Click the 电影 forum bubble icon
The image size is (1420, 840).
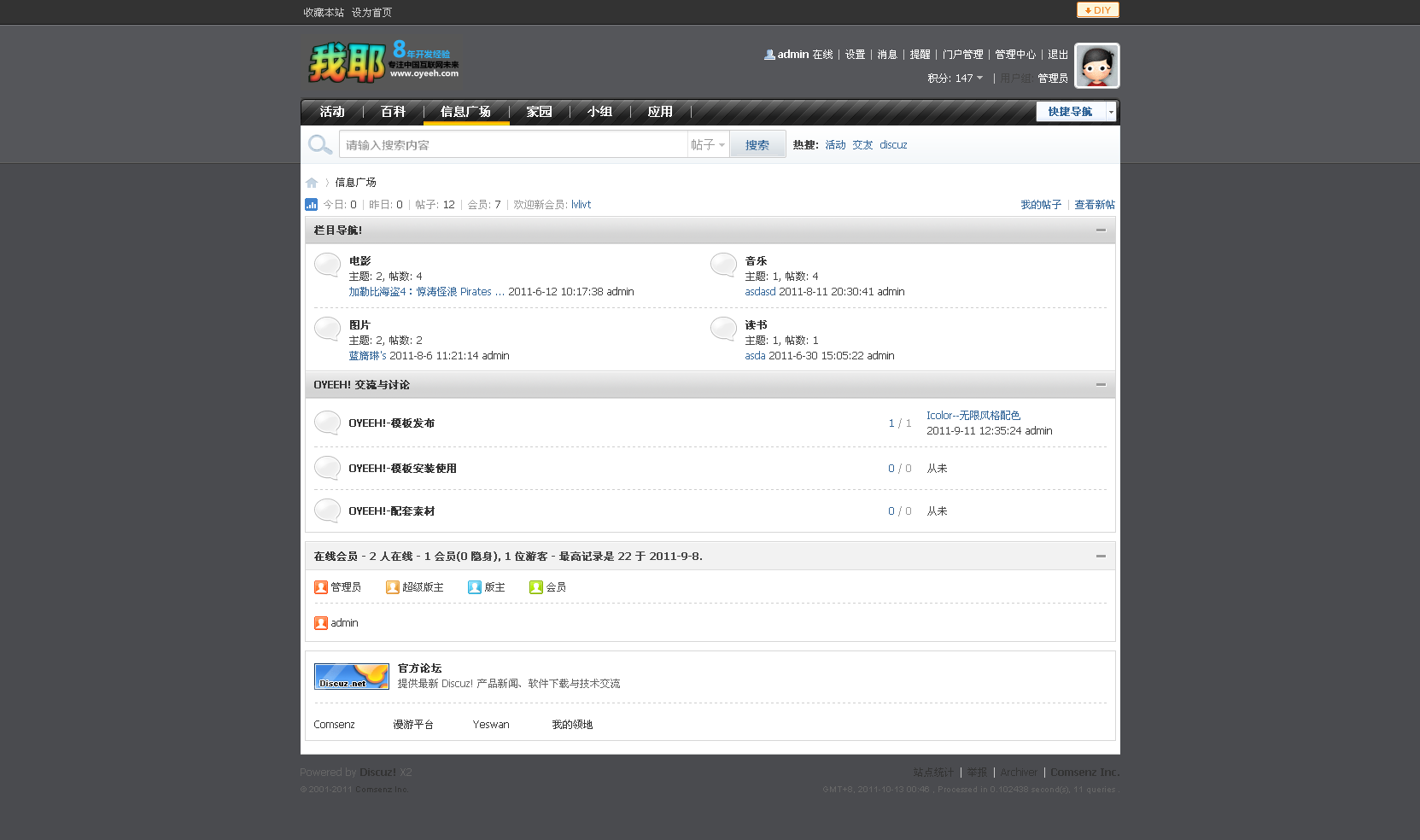click(327, 265)
